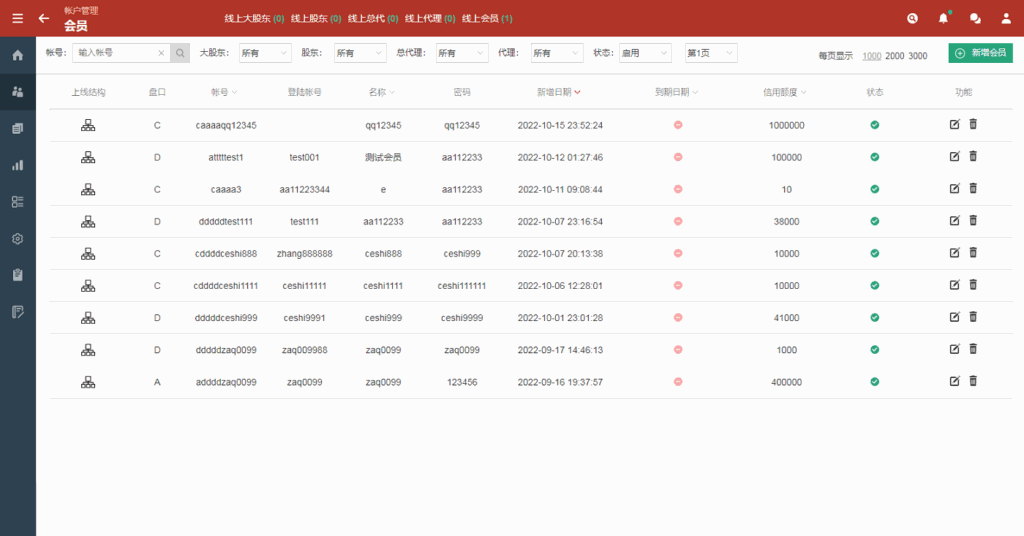The width and height of the screenshot is (1024, 536).
Task: Open the members sidebar icon
Action: [x=18, y=91]
